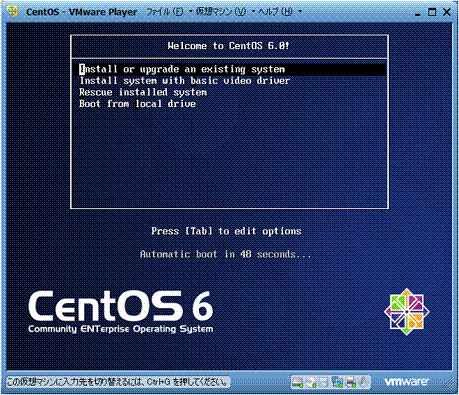The image size is (459, 395).
Task: Click the CentOS pinwheel logo
Action: (407, 312)
